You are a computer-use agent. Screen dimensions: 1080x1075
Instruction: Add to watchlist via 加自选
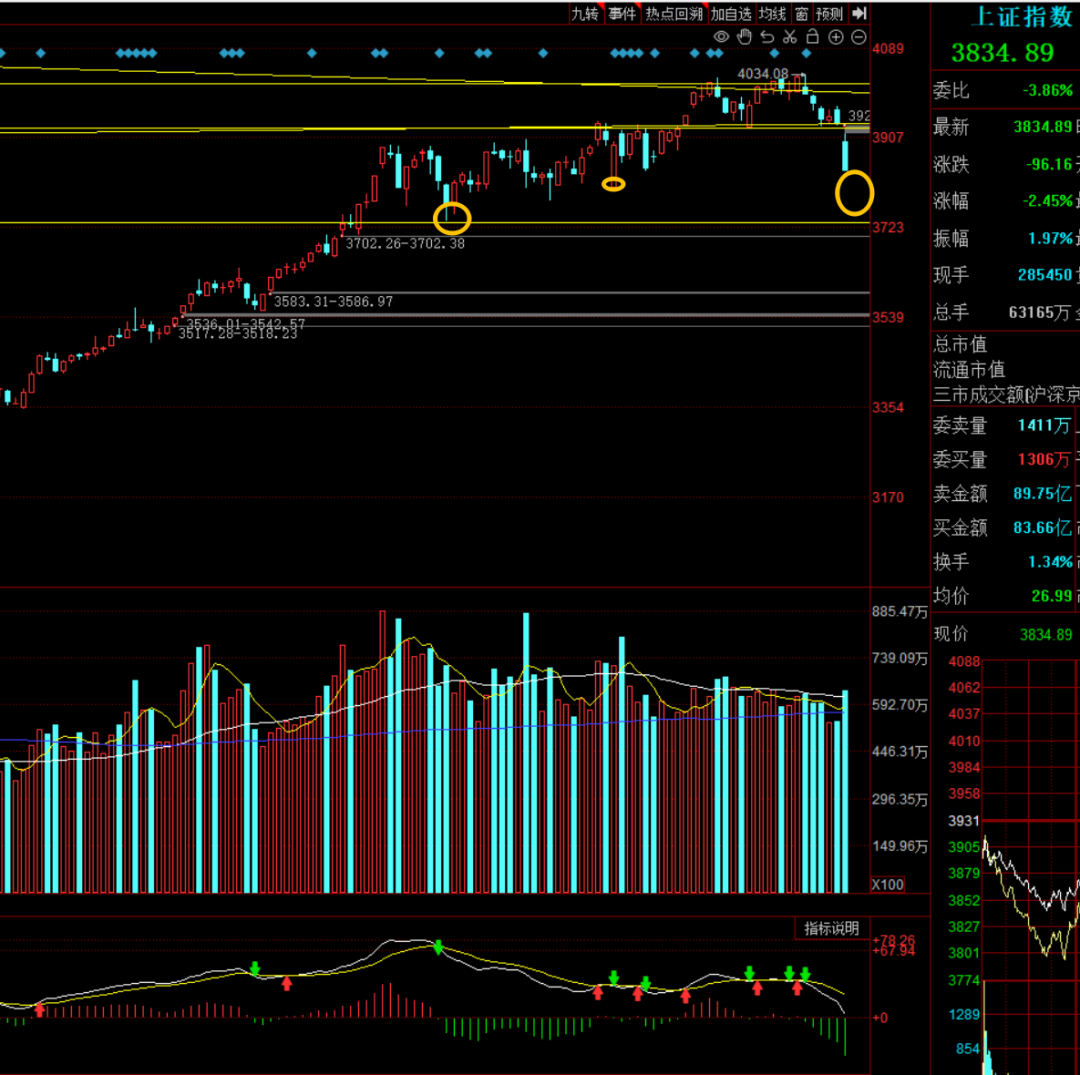731,13
